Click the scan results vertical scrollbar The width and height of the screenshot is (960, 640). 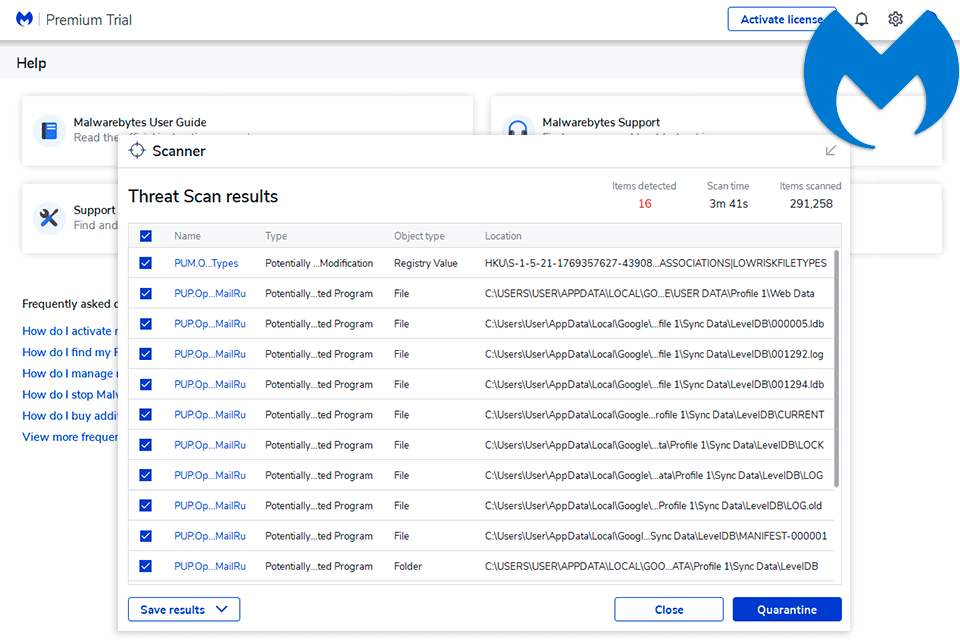pyautogui.click(x=836, y=369)
